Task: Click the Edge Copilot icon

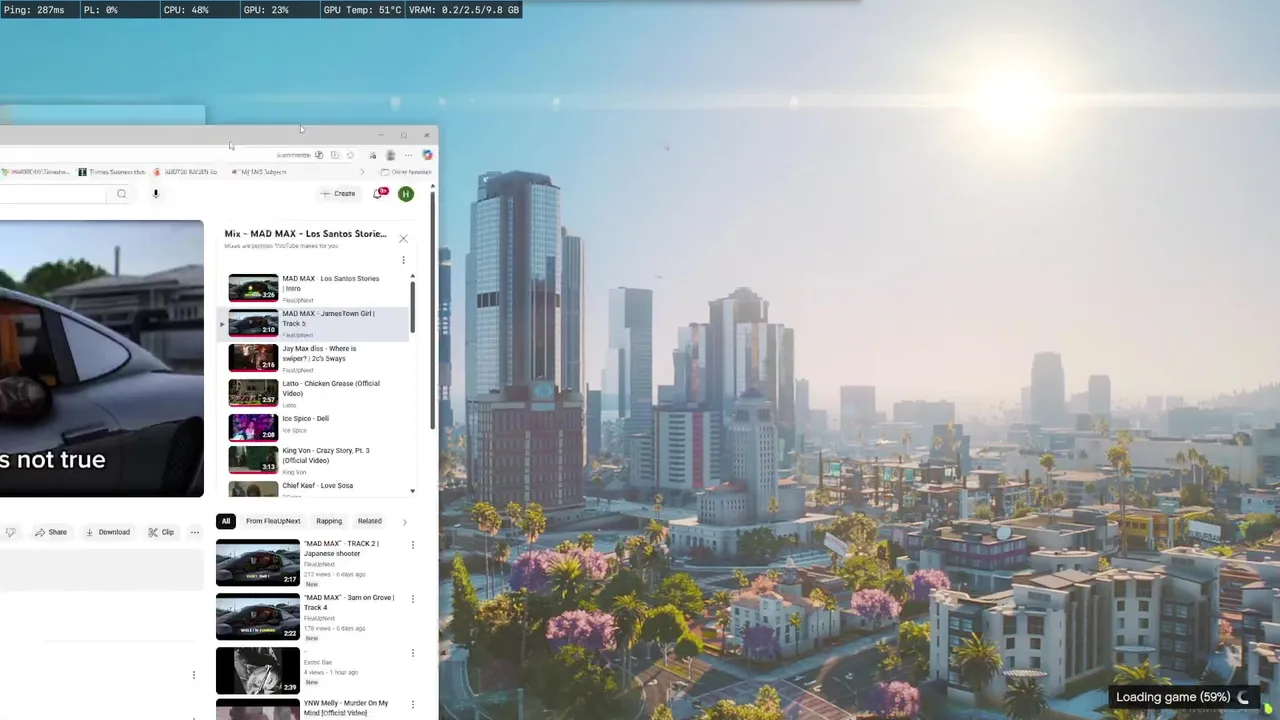Action: [x=427, y=155]
